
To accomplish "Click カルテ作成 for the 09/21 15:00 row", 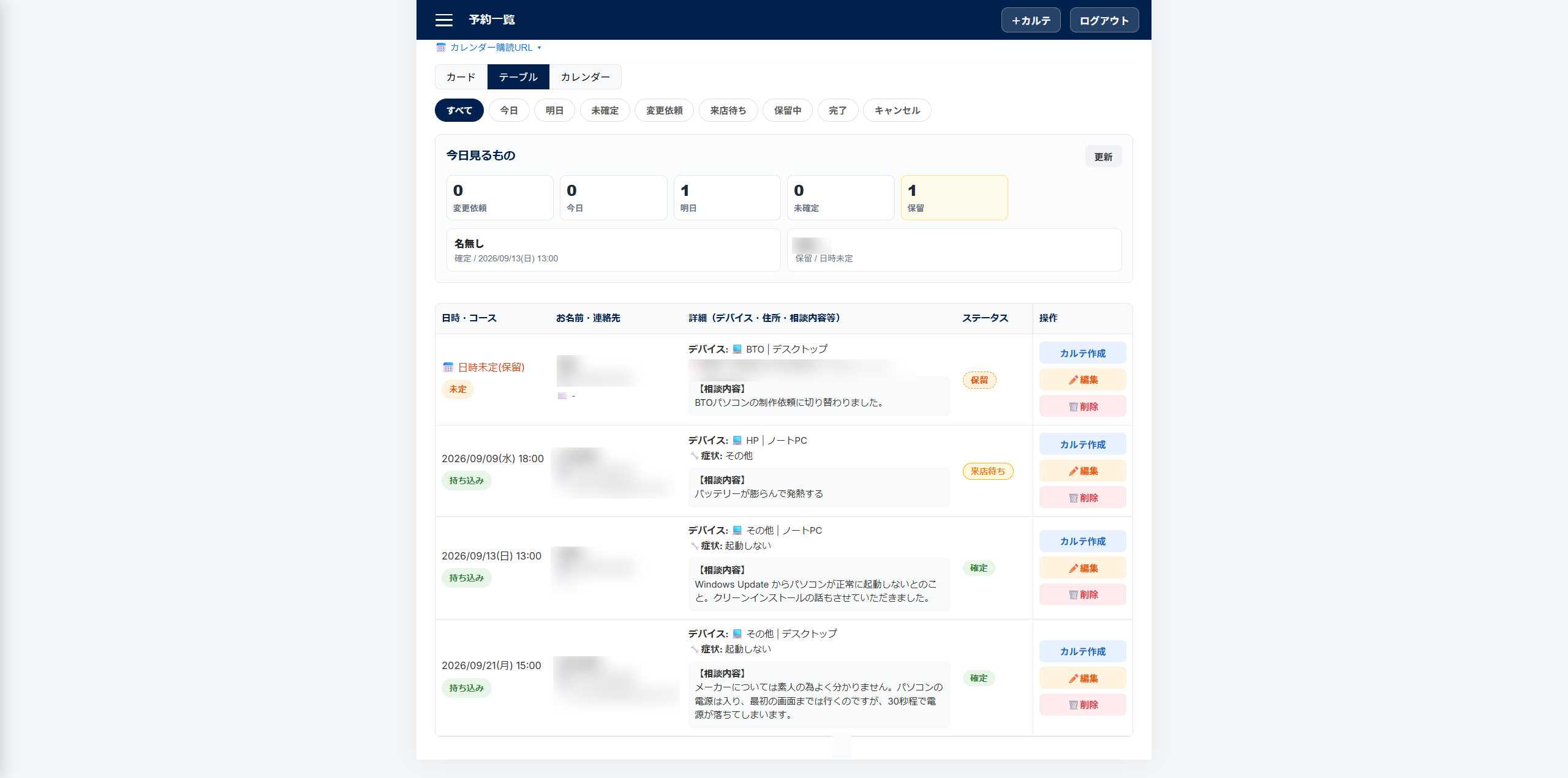I will point(1083,651).
